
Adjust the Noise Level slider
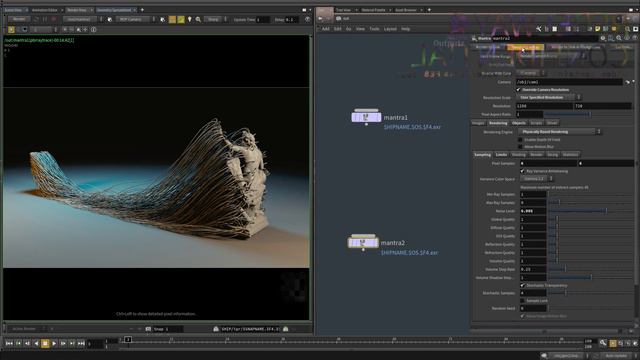590,211
